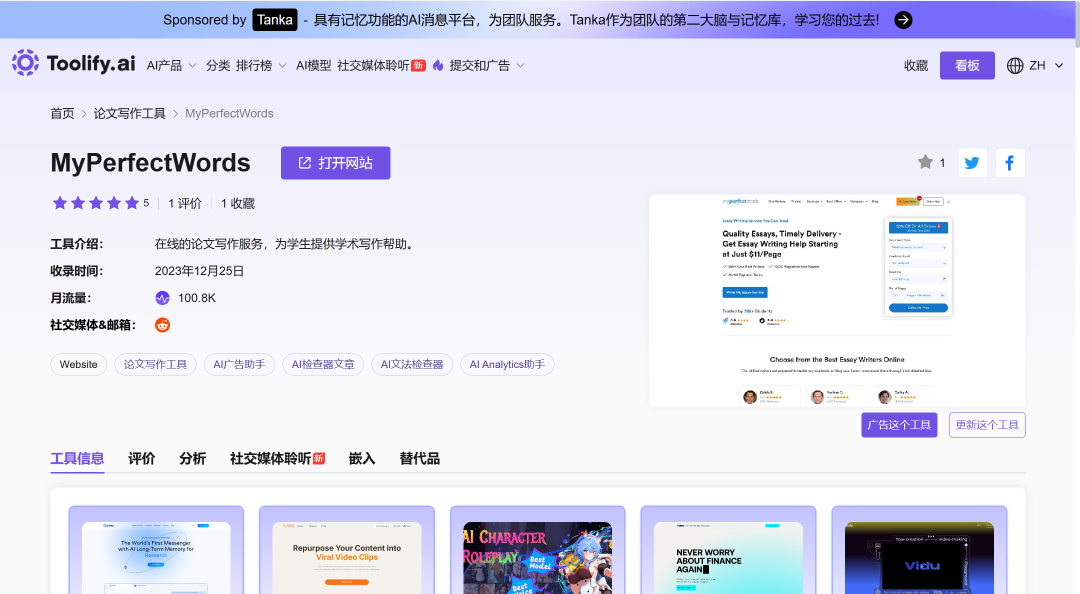Viewport: 1080px width, 594px height.
Task: Open the ZH language dropdown chevron
Action: [1059, 65]
